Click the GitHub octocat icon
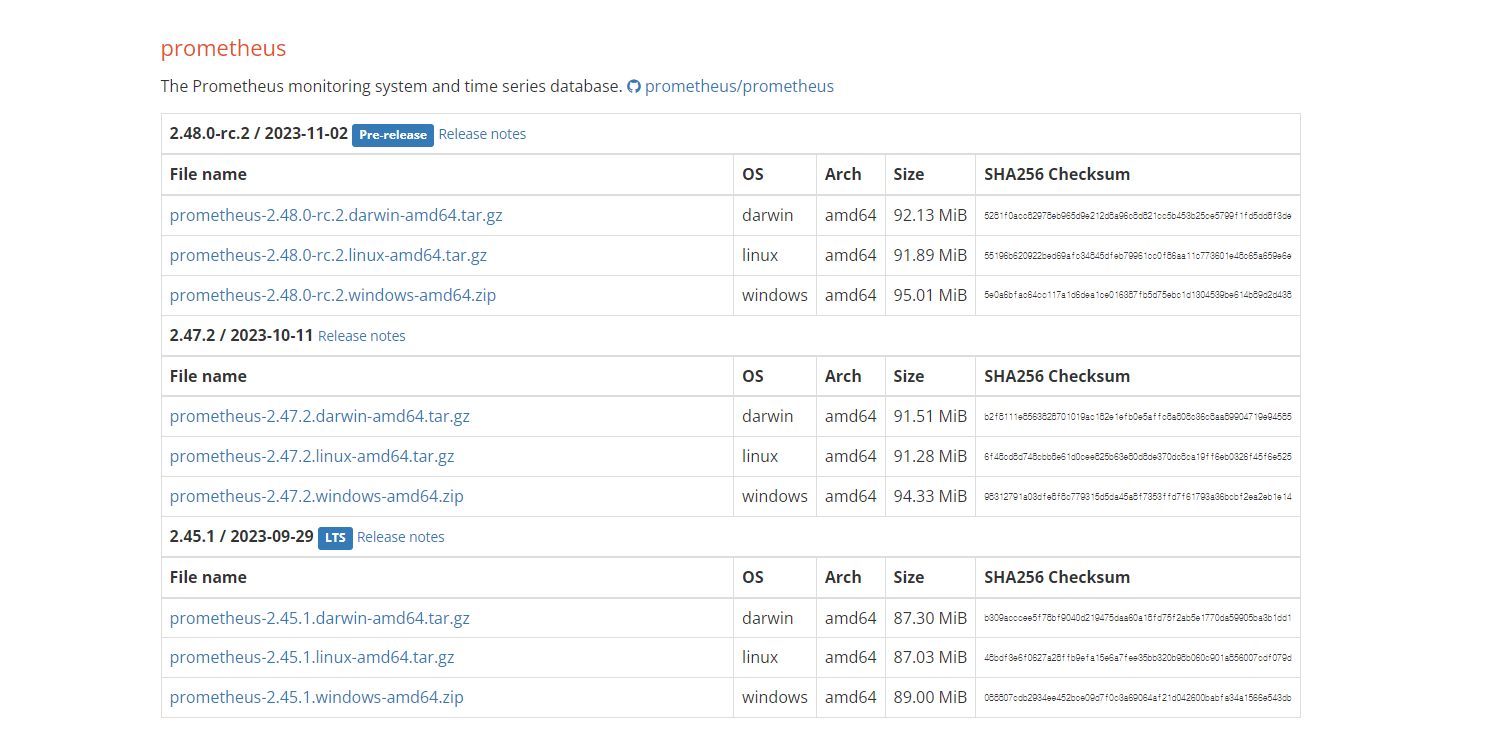Viewport: 1503px width, 752px height. [633, 87]
